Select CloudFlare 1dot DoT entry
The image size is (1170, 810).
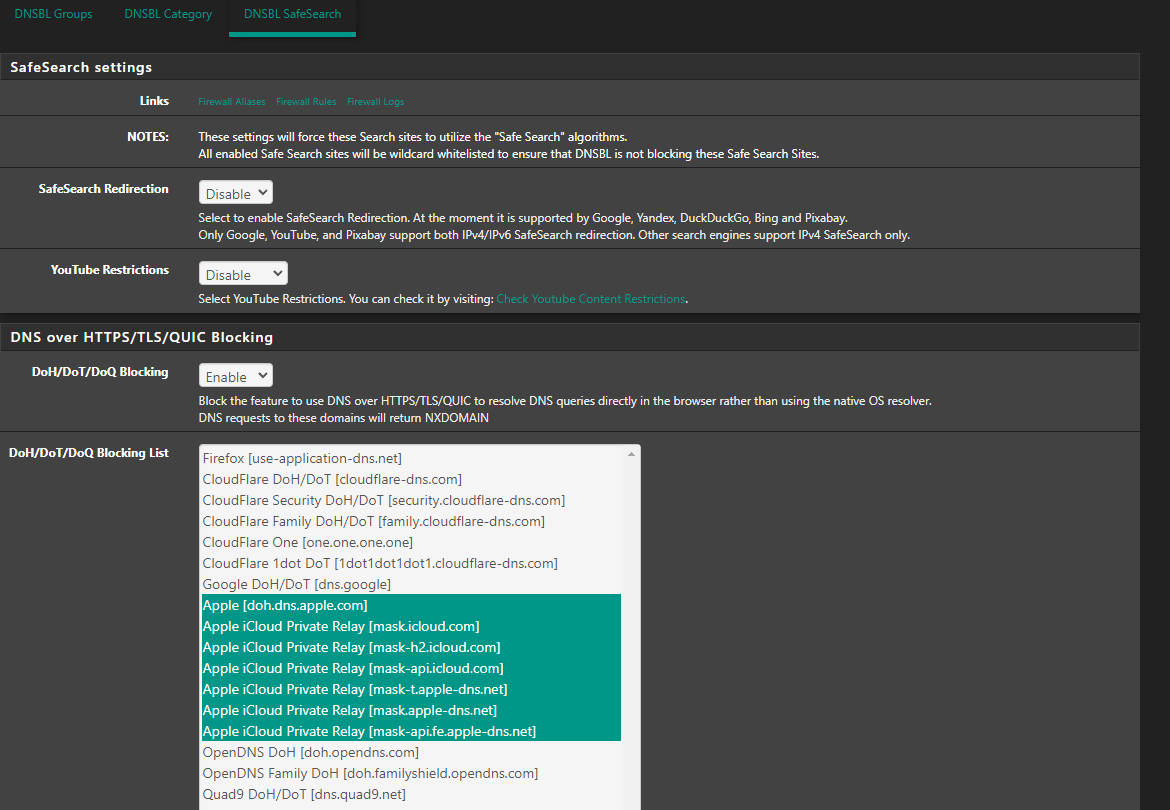coord(411,563)
